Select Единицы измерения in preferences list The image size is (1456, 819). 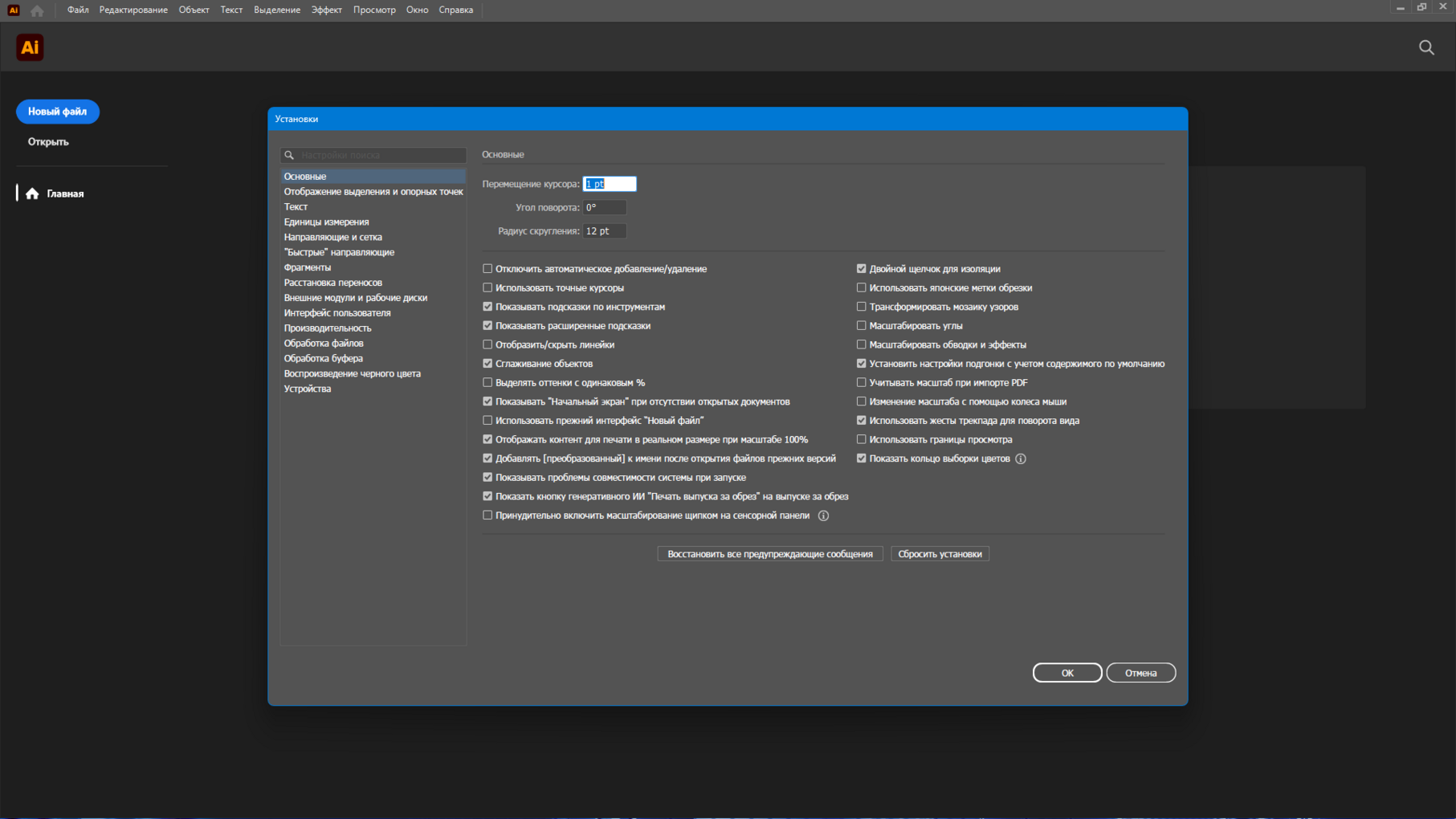point(326,222)
